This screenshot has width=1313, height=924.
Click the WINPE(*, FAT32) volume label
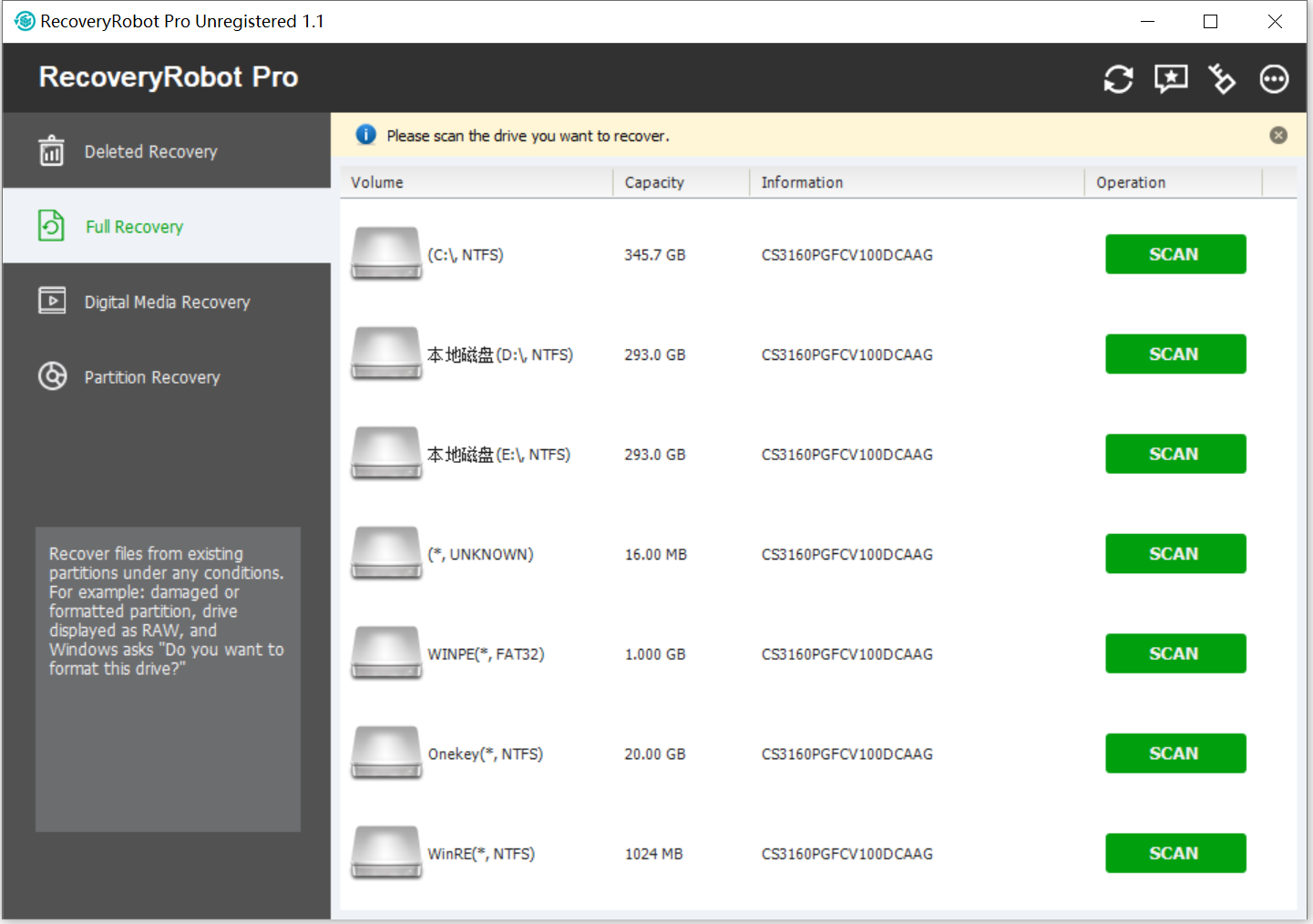(x=486, y=654)
